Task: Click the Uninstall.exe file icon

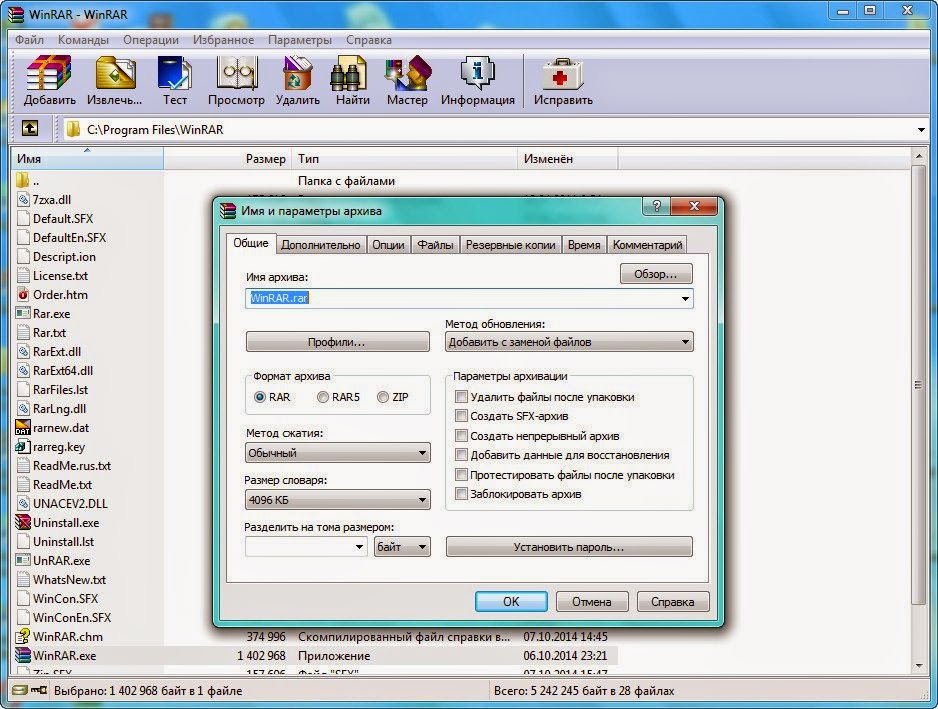Action: (23, 522)
